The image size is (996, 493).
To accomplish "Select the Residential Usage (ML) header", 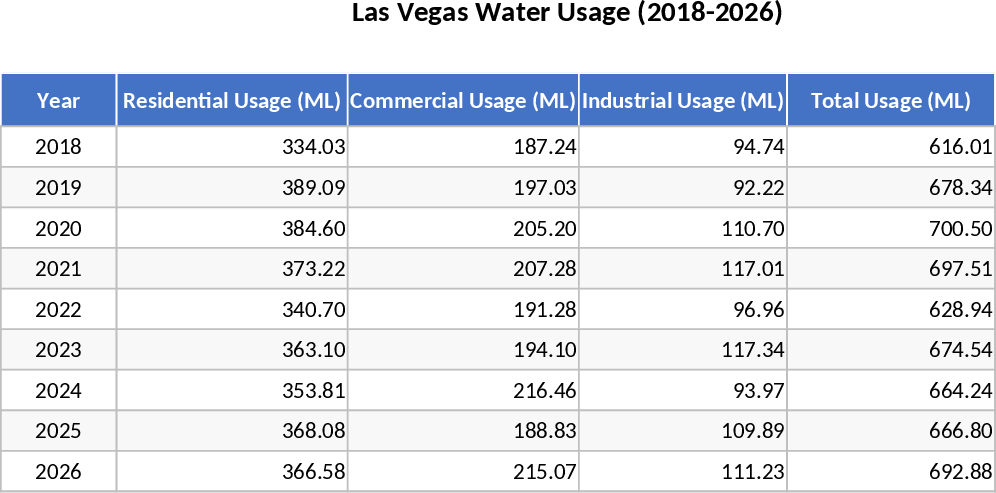I will [x=232, y=100].
